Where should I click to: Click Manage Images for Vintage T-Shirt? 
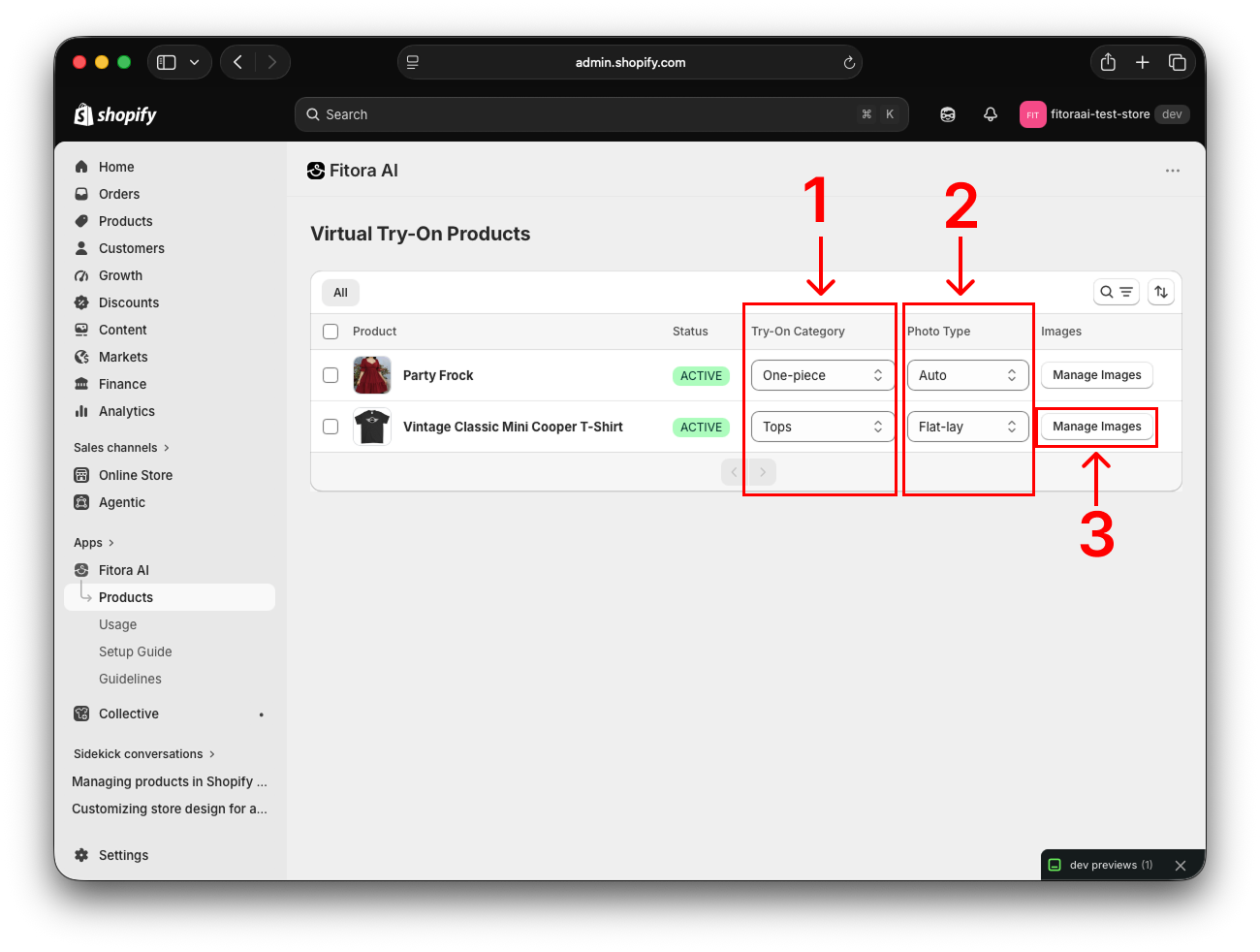click(1097, 427)
